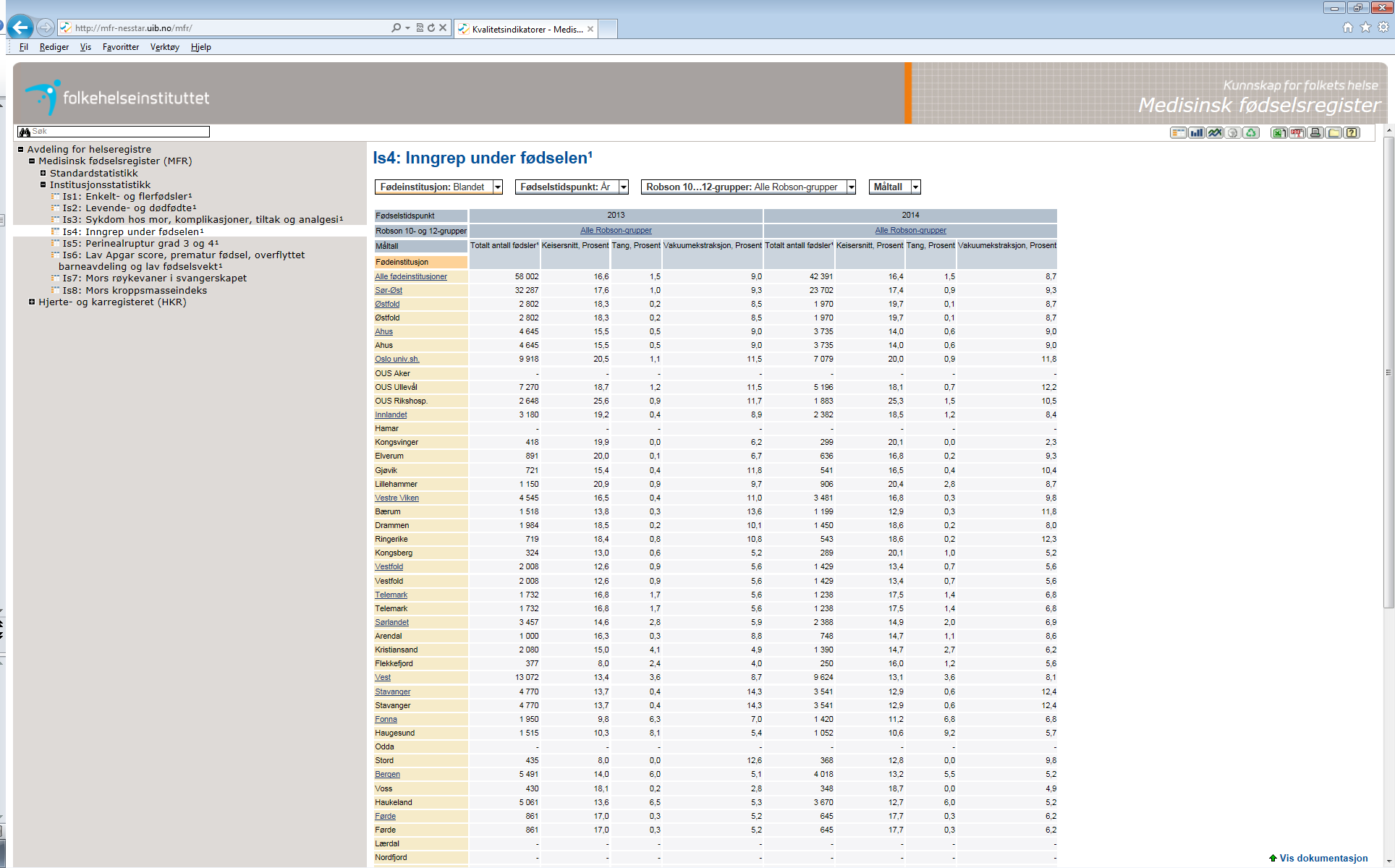
Task: Click Vis dokumentasjon link
Action: (x=1323, y=858)
